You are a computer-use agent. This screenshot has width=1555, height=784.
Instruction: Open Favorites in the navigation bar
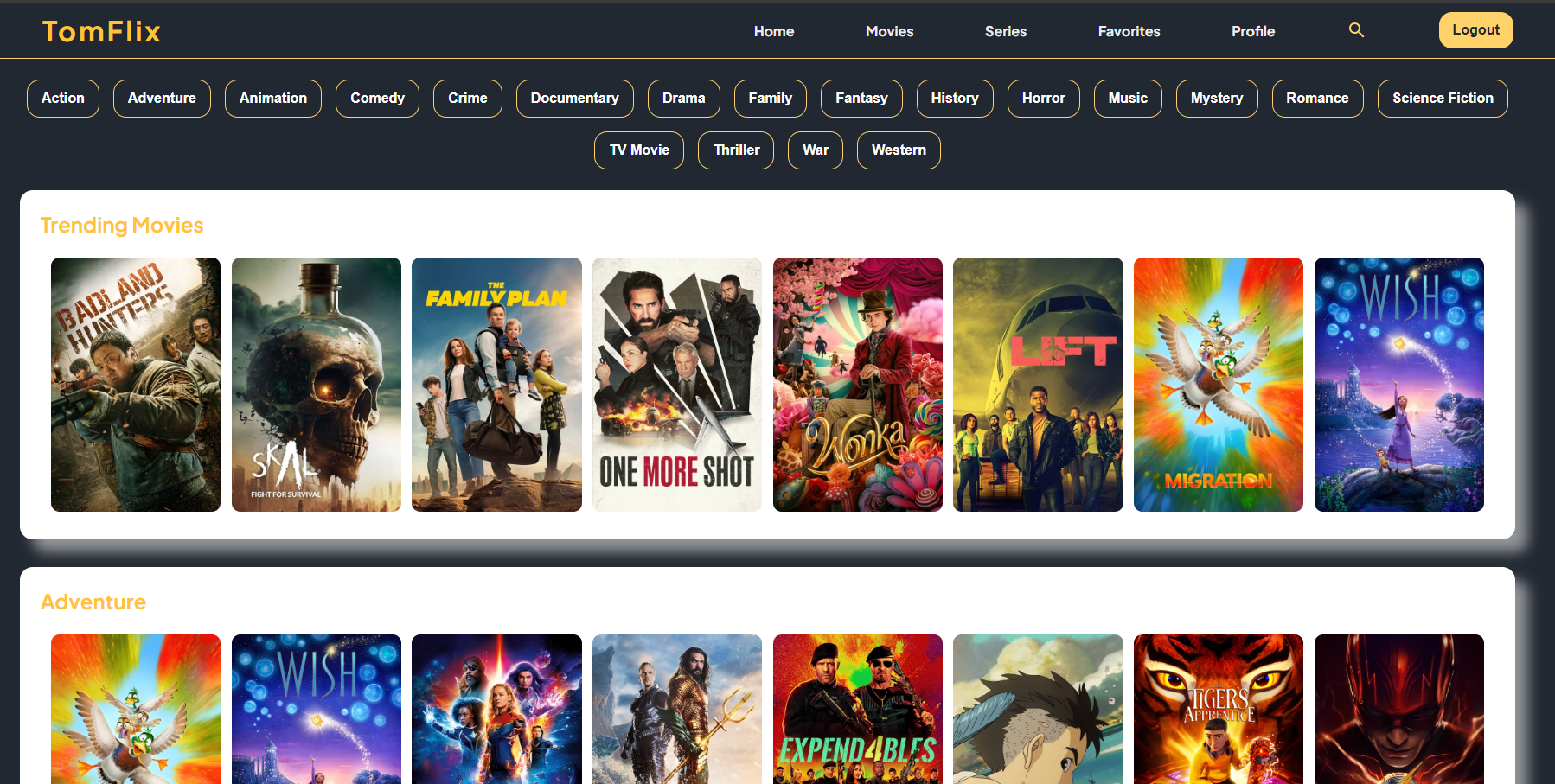click(x=1129, y=31)
